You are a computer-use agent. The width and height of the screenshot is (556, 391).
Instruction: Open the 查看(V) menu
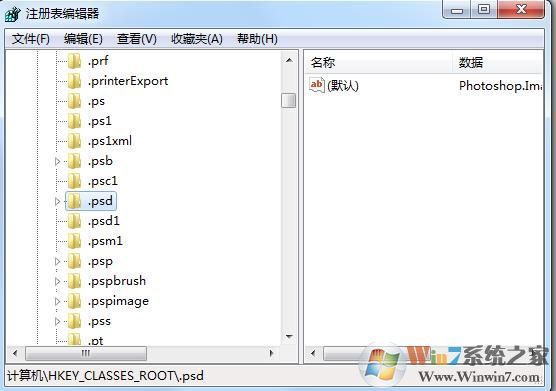137,39
